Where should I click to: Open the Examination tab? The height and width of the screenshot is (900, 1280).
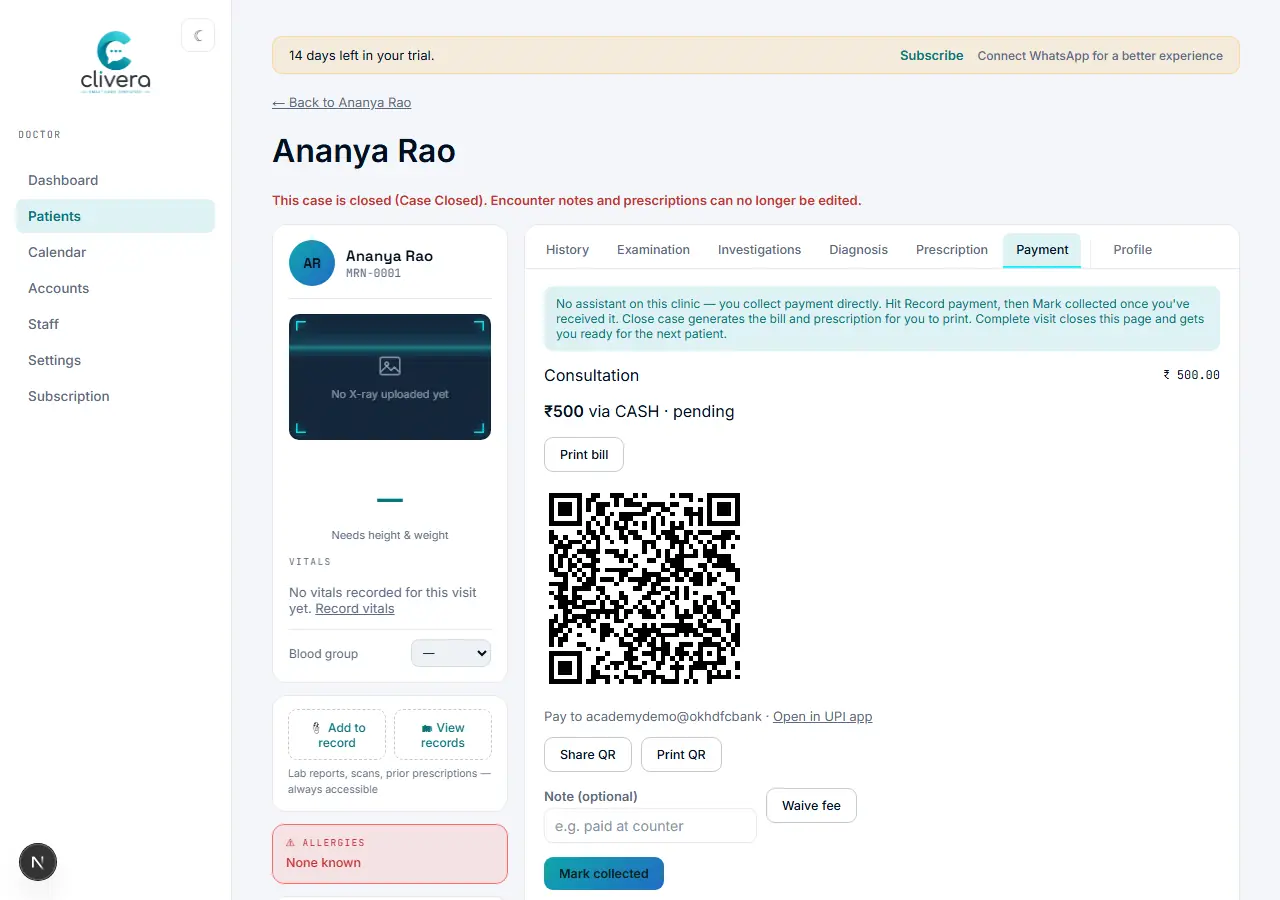pos(653,250)
